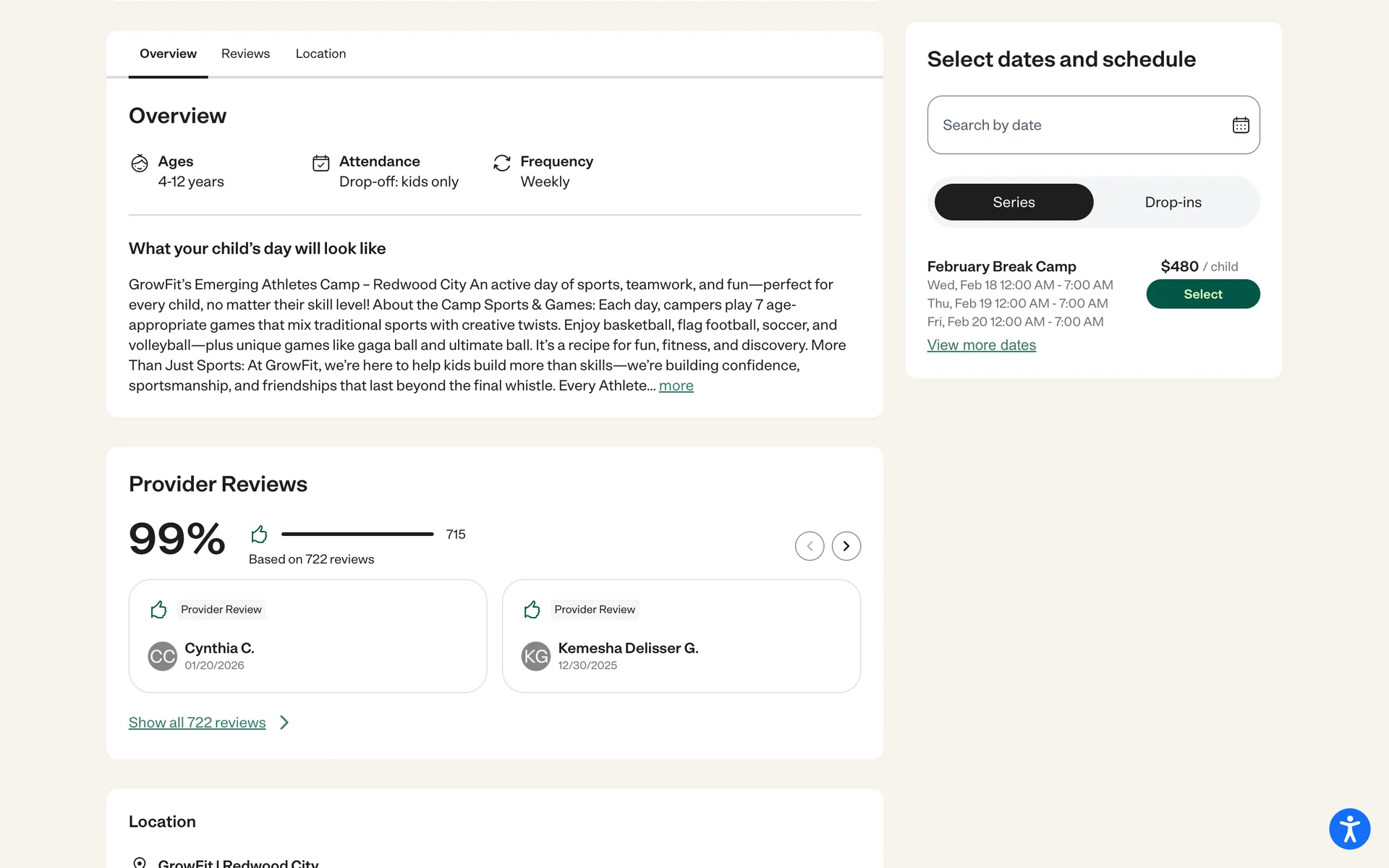Open the Reviews tab

tap(245, 54)
